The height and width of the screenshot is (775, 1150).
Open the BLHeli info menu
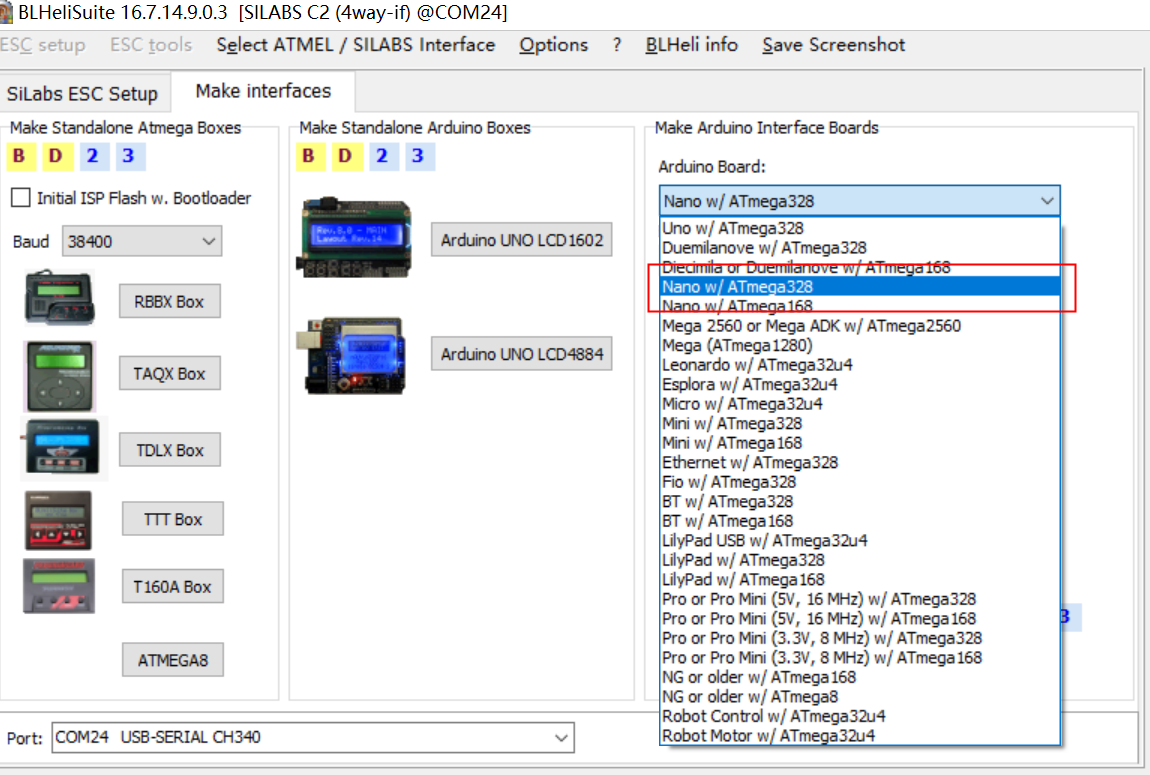(692, 45)
